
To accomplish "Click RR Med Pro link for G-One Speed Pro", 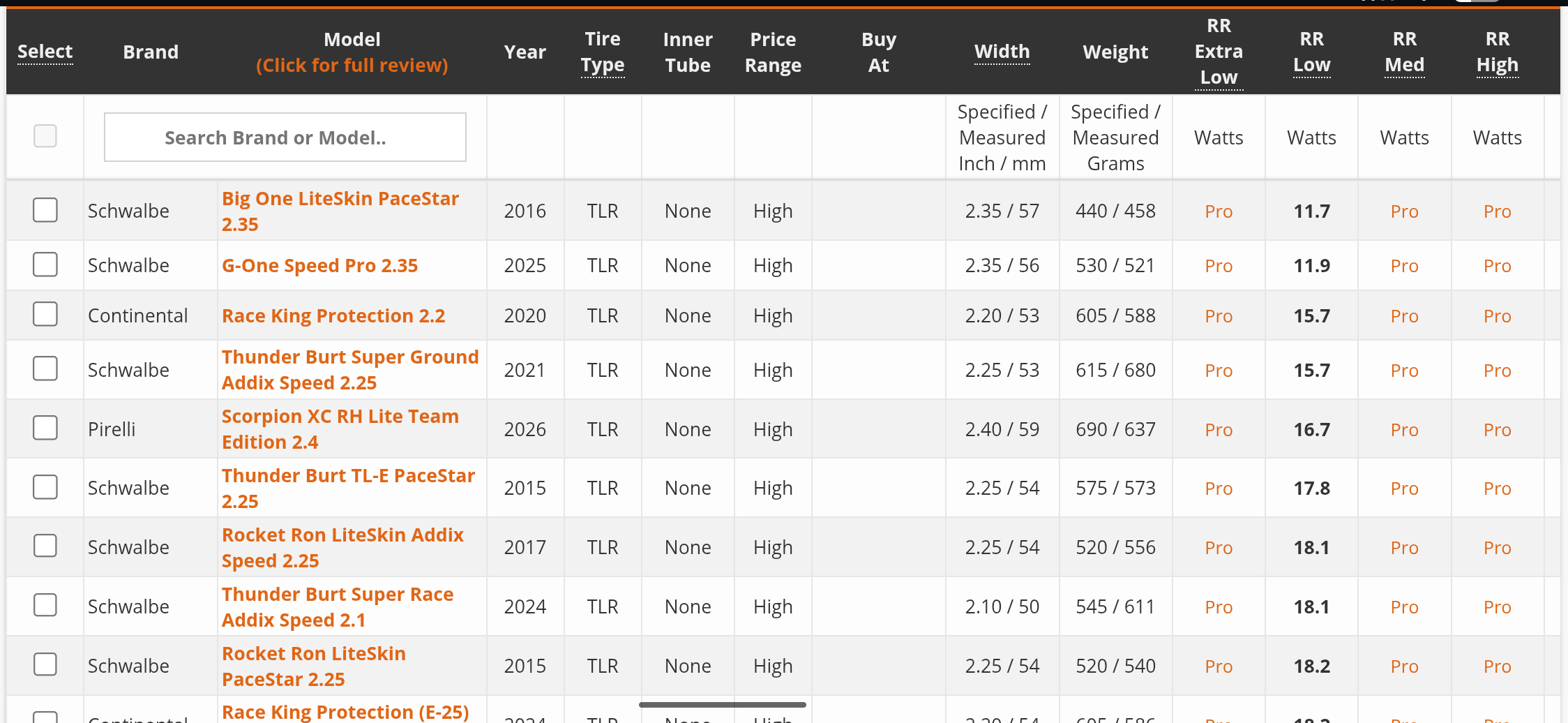I will coord(1405,266).
